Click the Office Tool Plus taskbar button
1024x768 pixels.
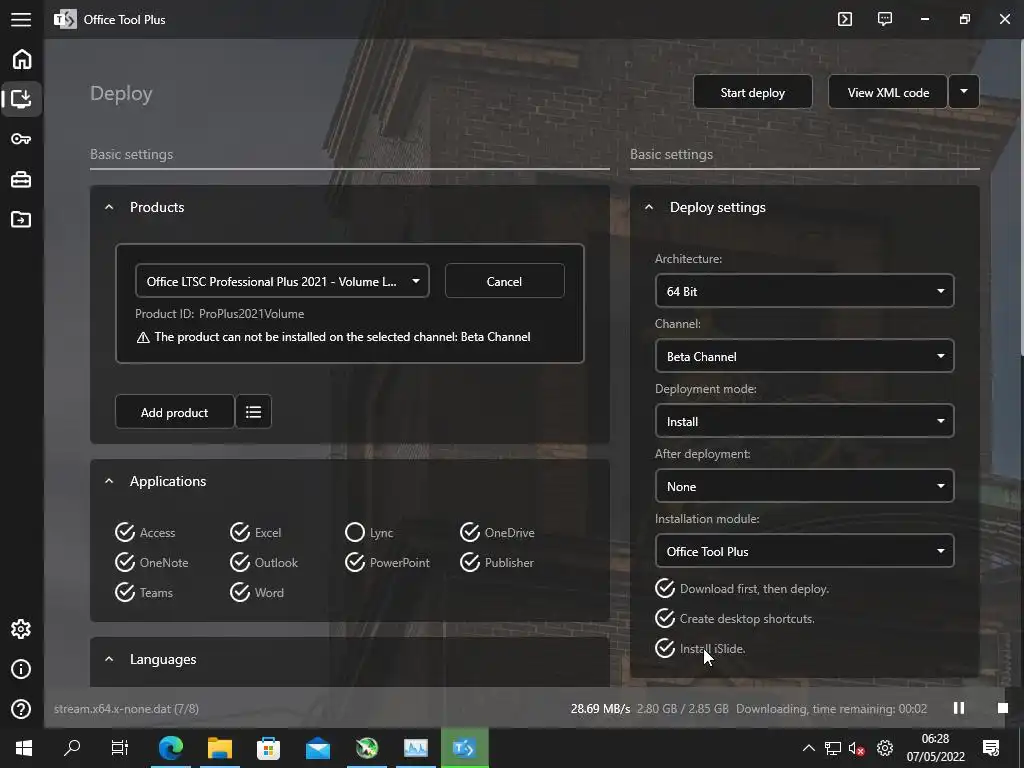[464, 748]
